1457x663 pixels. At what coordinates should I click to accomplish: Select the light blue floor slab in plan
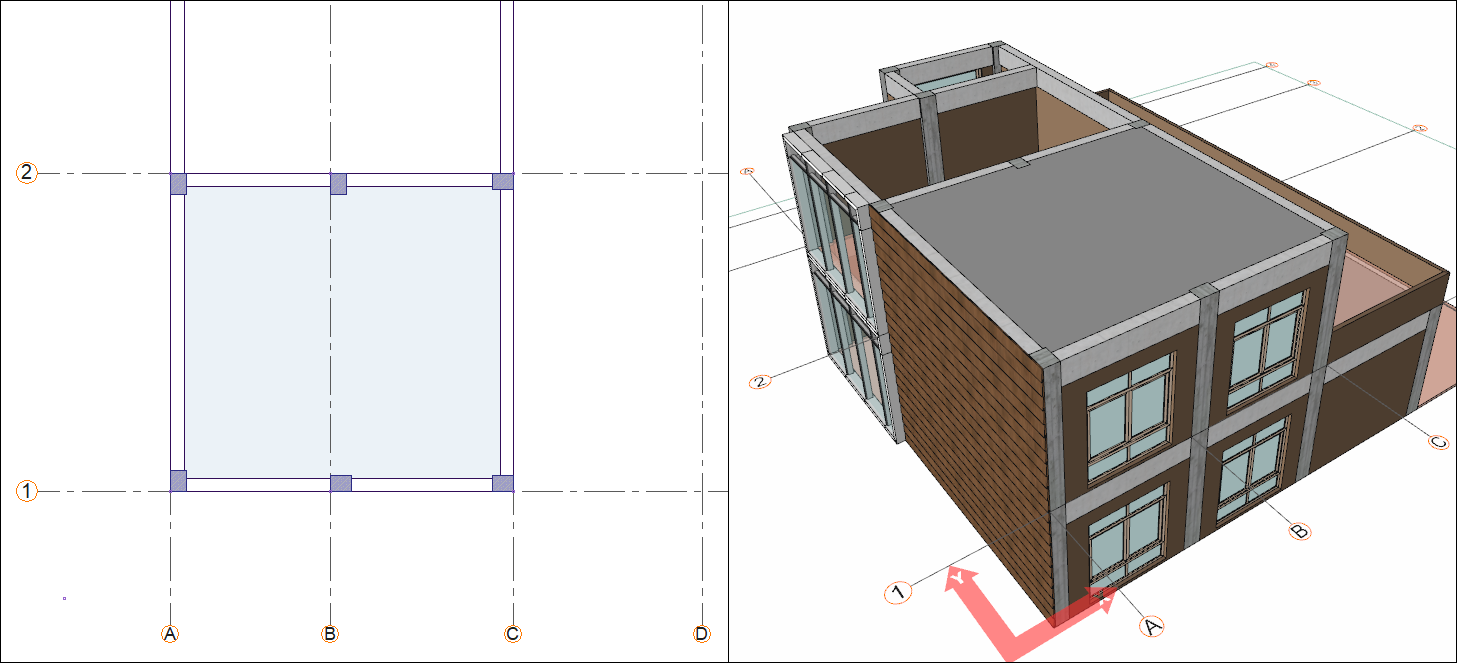point(340,330)
